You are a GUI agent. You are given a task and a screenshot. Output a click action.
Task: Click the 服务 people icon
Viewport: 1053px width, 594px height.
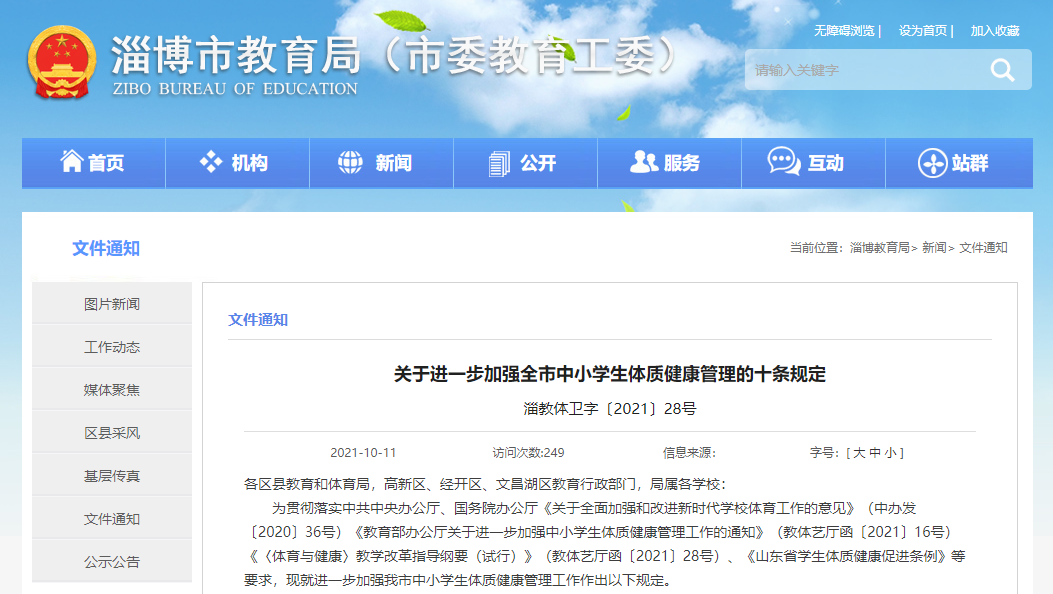(x=644, y=162)
